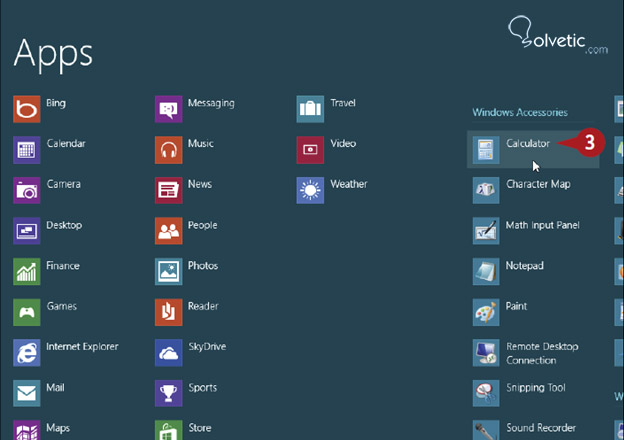
Task: Open the News app icon
Action: tap(169, 191)
